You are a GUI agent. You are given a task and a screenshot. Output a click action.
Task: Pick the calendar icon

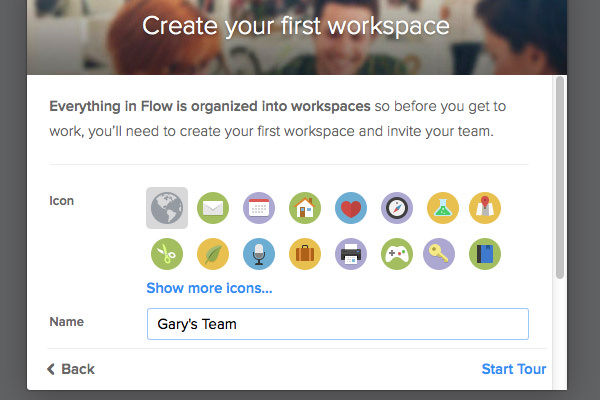pos(259,208)
